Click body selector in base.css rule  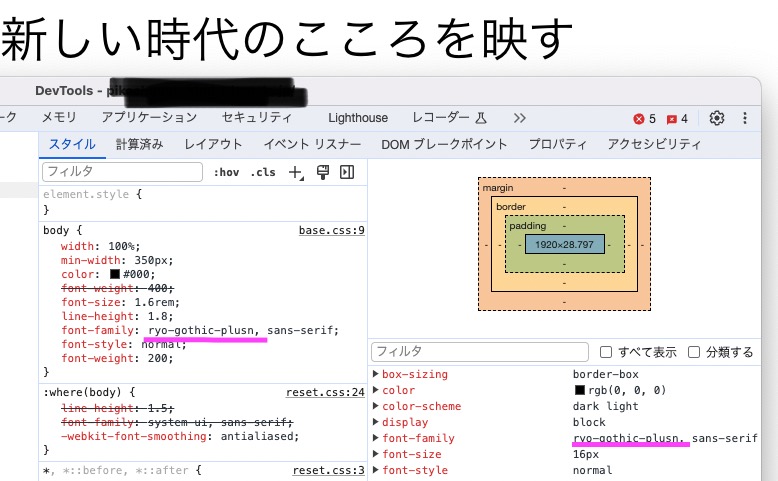point(56,230)
